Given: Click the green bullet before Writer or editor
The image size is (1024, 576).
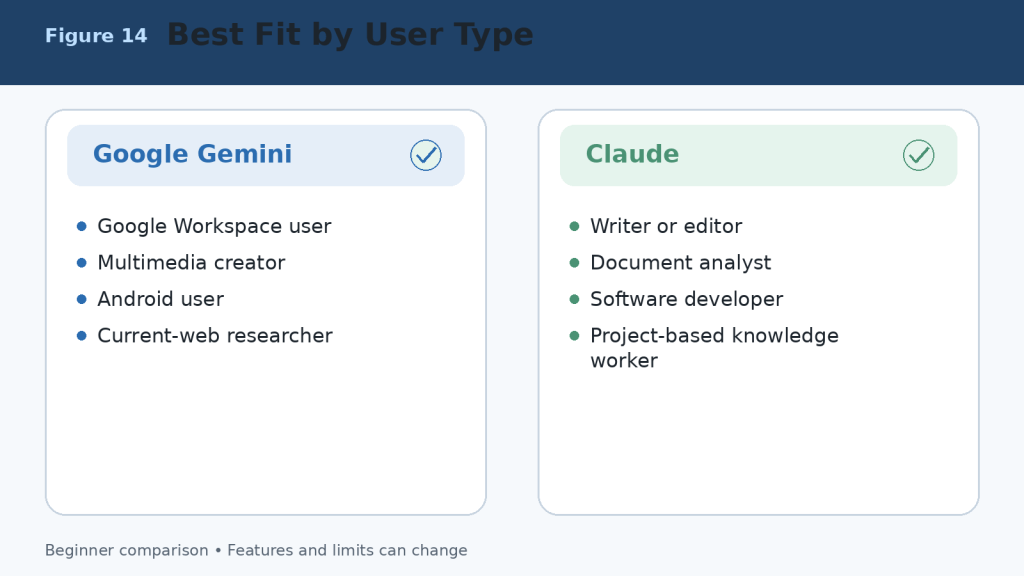Looking at the screenshot, I should pyautogui.click(x=574, y=226).
